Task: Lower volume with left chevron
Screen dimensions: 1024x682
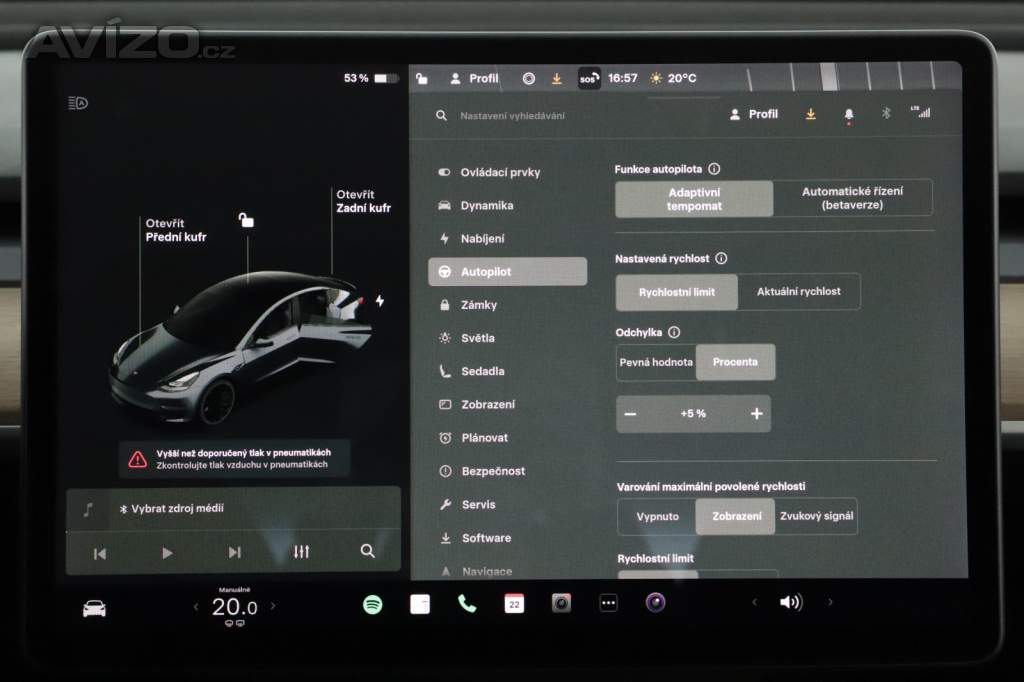Action: pyautogui.click(x=755, y=602)
